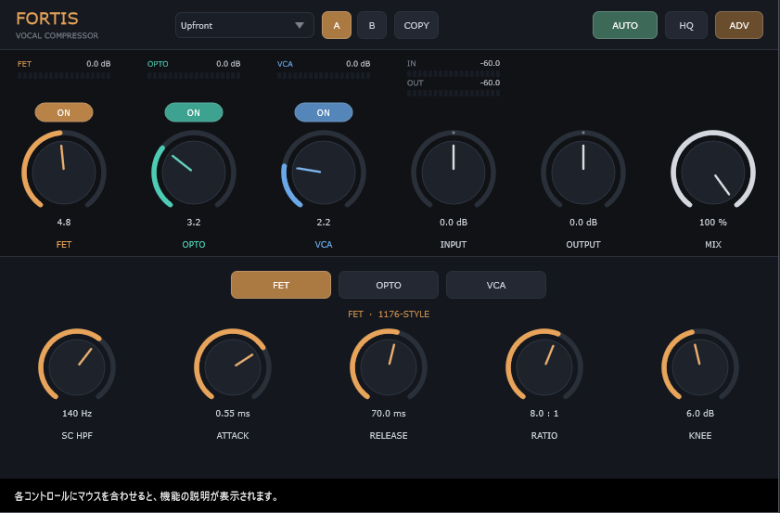780x513 pixels.
Task: Toggle the VCA compressor ON switch
Action: pos(323,112)
